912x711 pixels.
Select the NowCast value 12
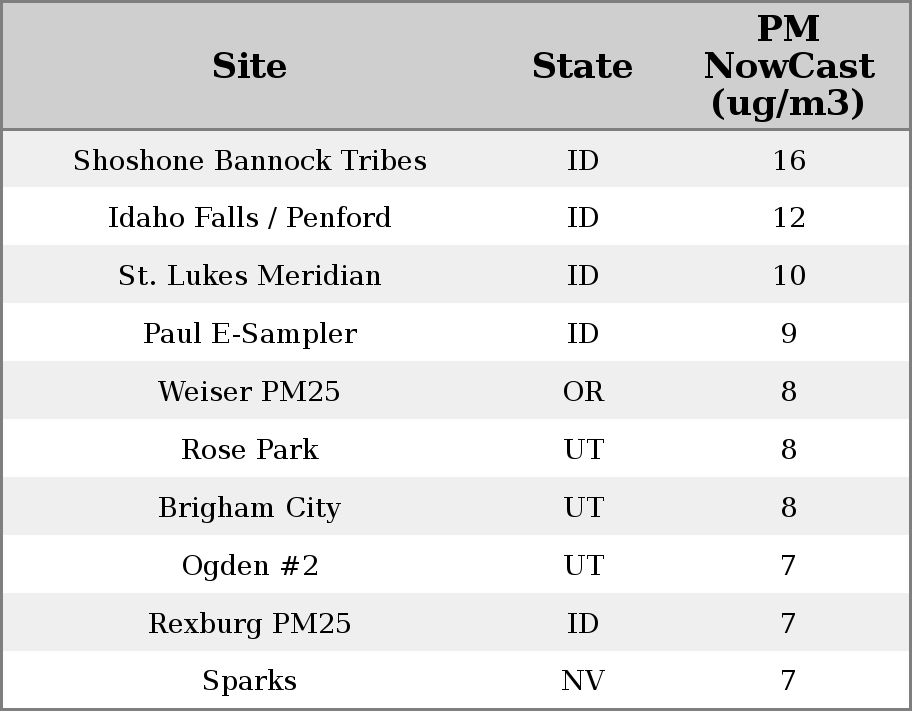(788, 218)
